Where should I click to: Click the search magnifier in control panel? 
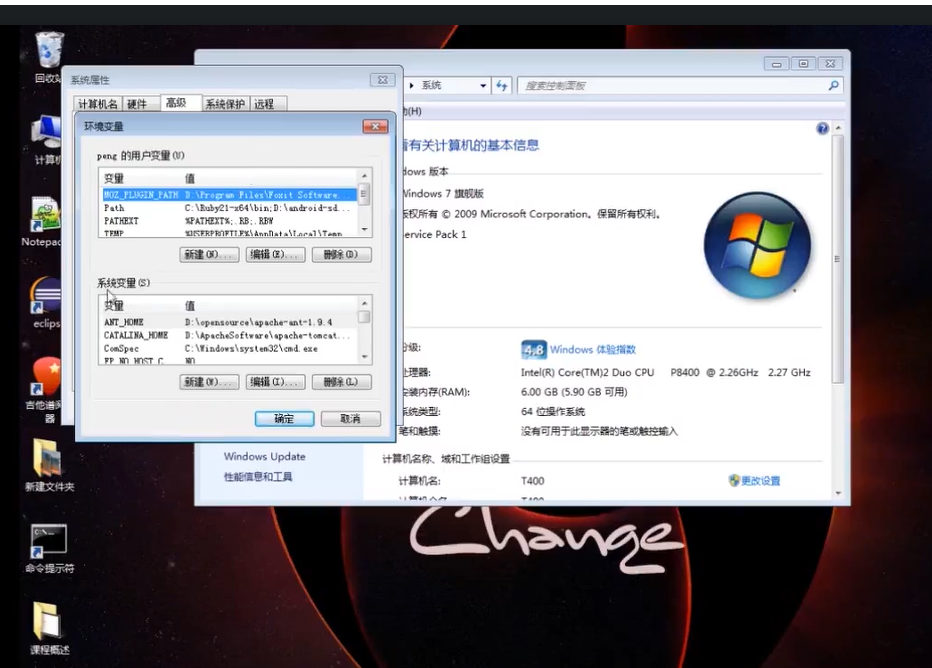(x=833, y=86)
